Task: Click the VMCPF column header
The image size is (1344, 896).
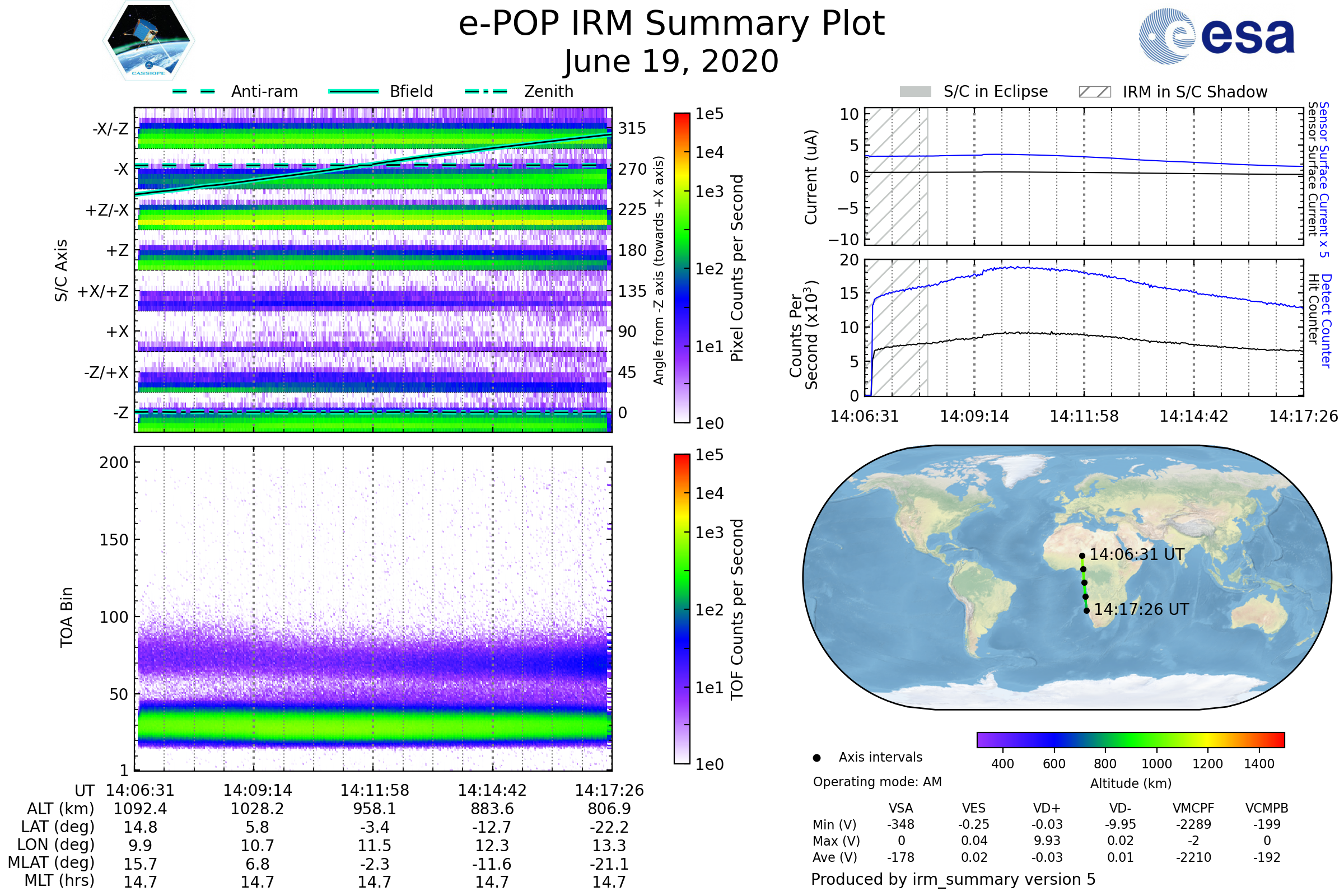Action: tap(1193, 808)
